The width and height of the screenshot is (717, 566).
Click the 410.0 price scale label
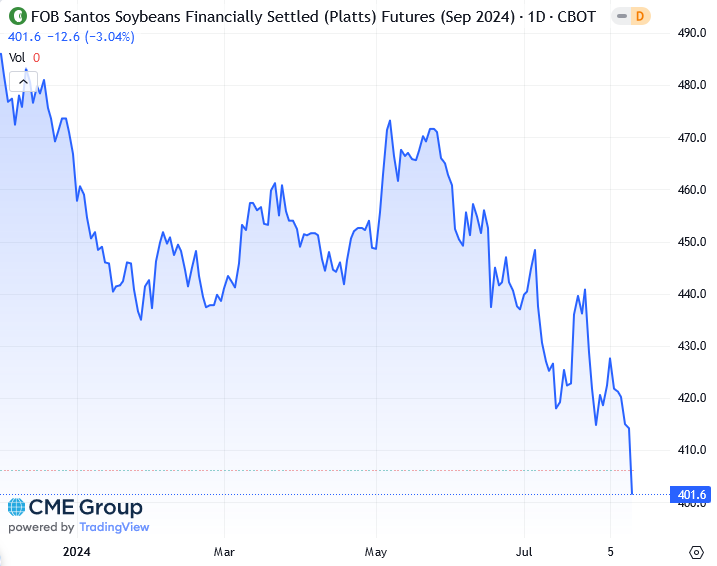pyautogui.click(x=692, y=450)
